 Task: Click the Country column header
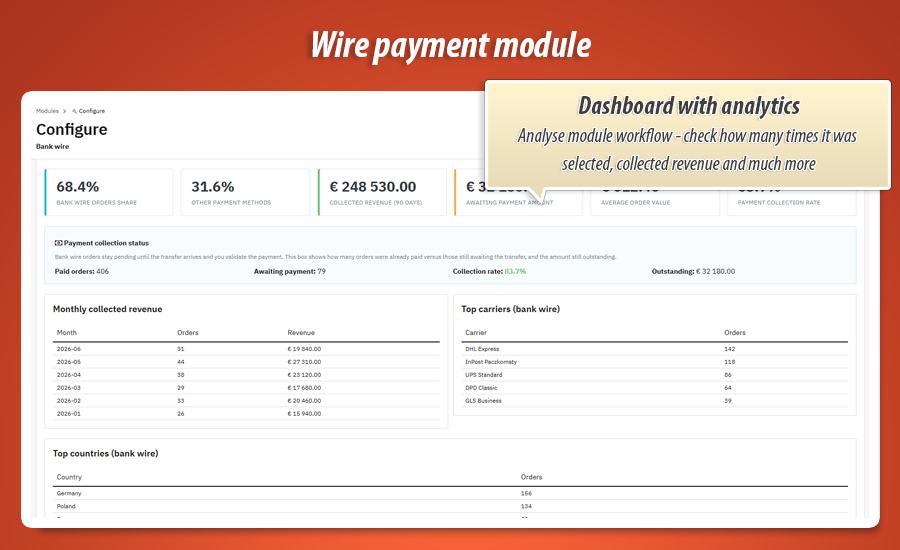[x=69, y=477]
